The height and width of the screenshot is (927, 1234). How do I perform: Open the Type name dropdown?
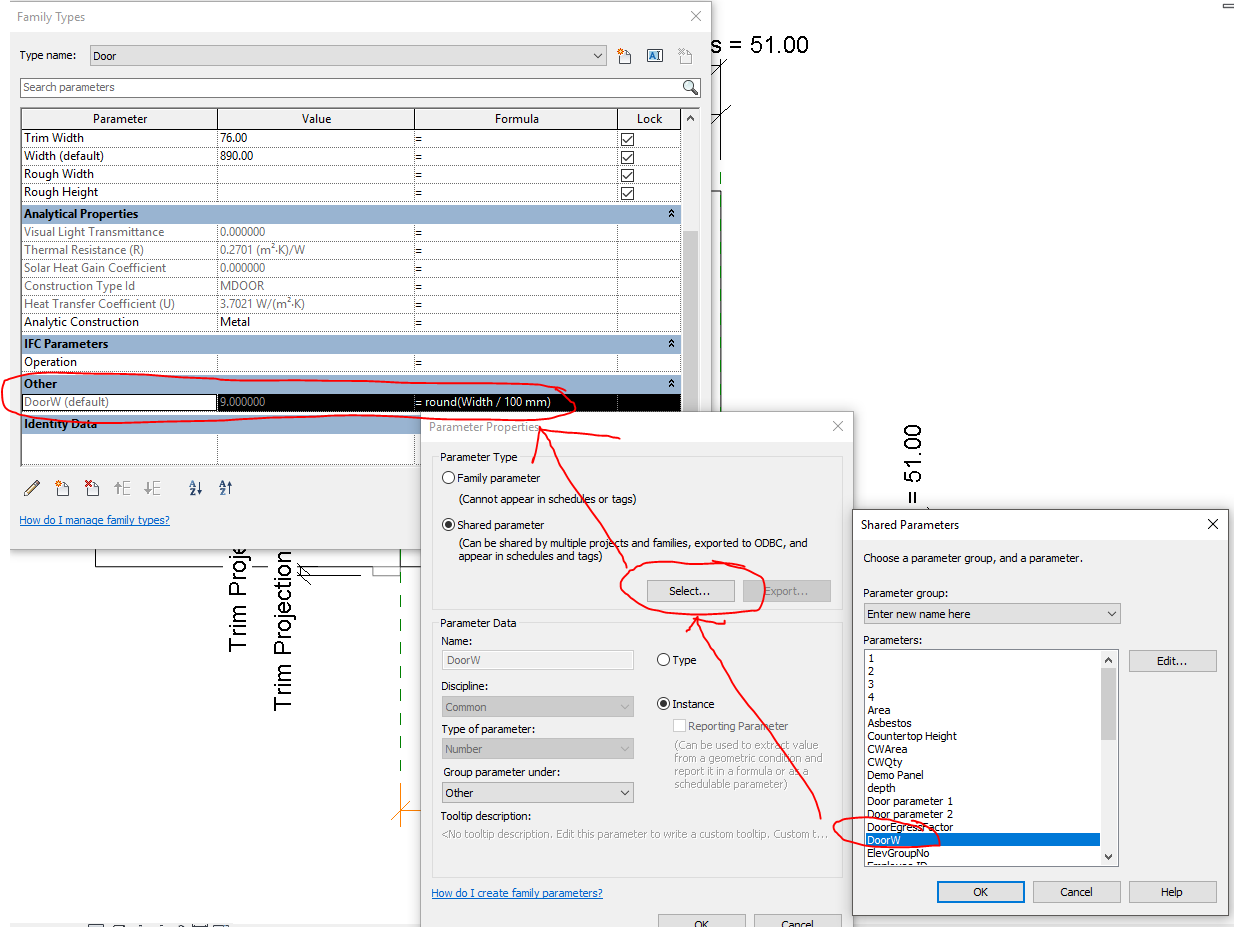pos(597,55)
